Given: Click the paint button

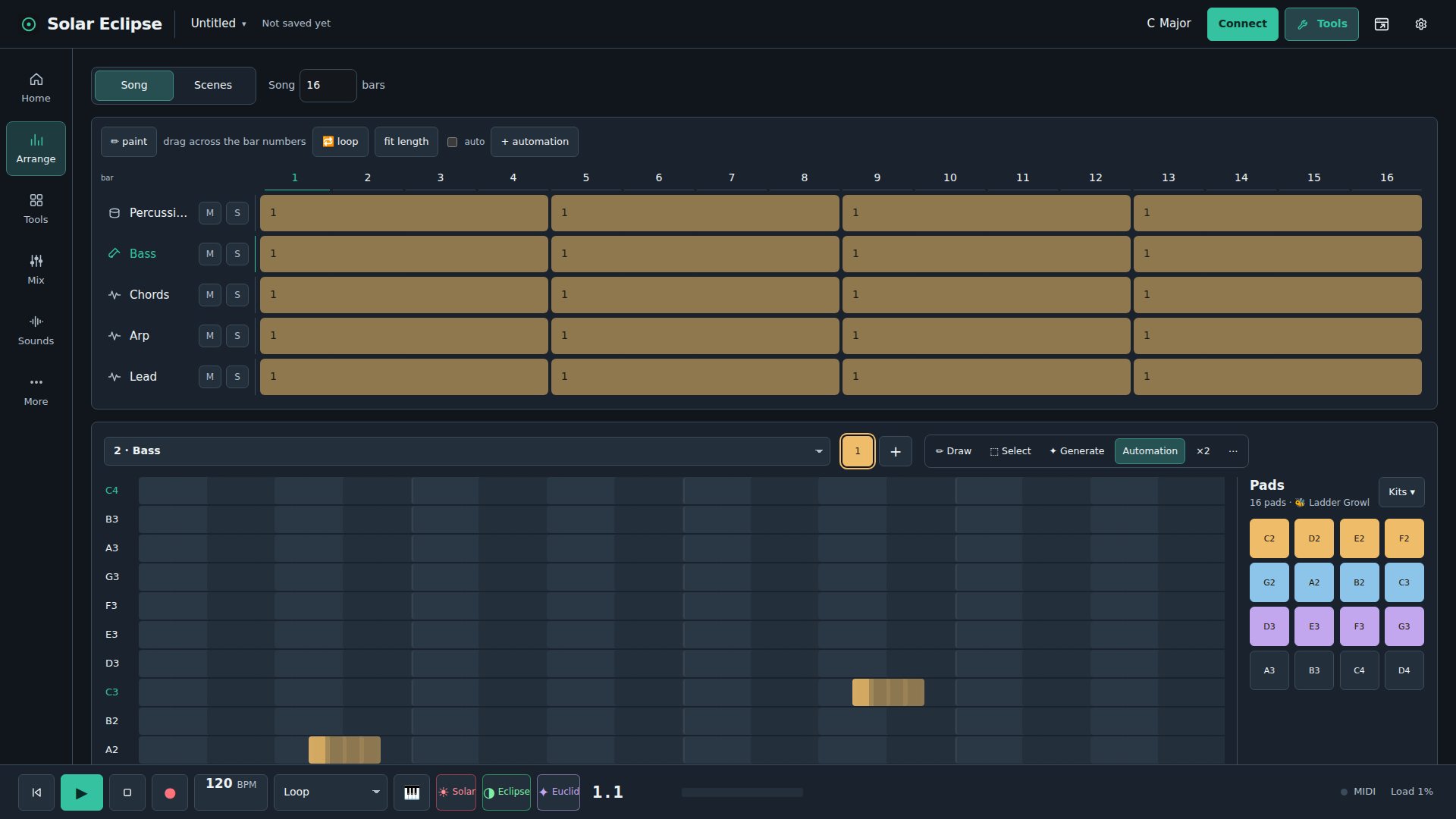Looking at the screenshot, I should (129, 142).
